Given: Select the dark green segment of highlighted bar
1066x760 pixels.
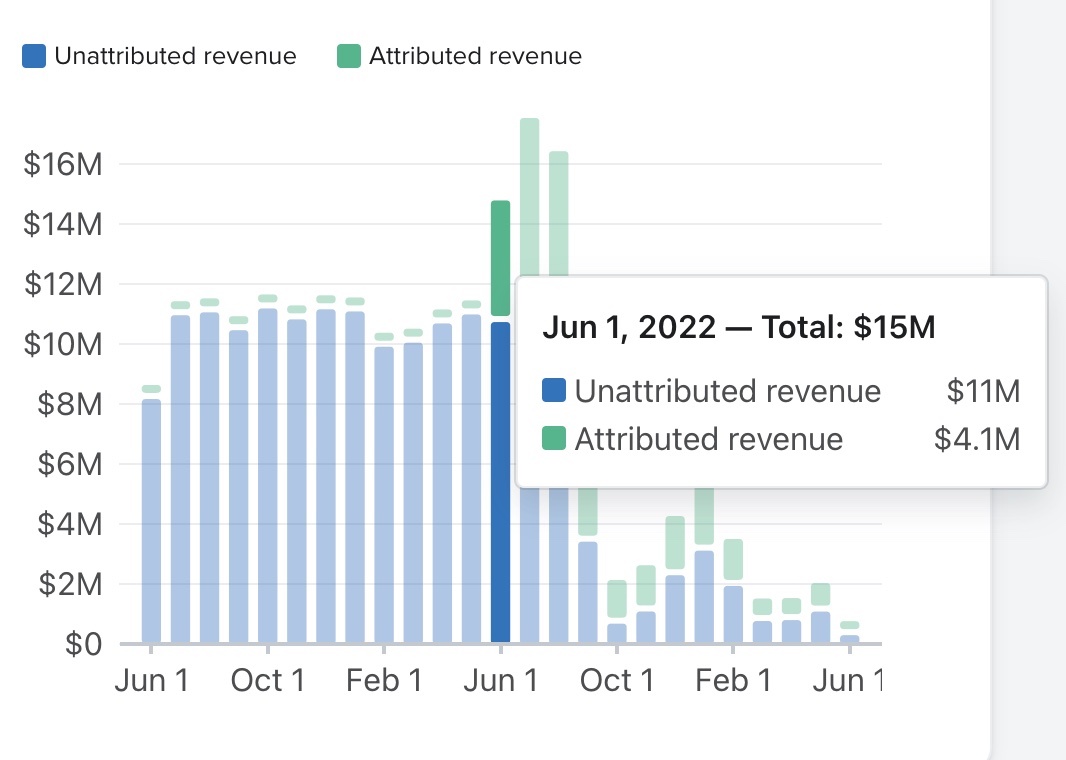Looking at the screenshot, I should pyautogui.click(x=501, y=258).
